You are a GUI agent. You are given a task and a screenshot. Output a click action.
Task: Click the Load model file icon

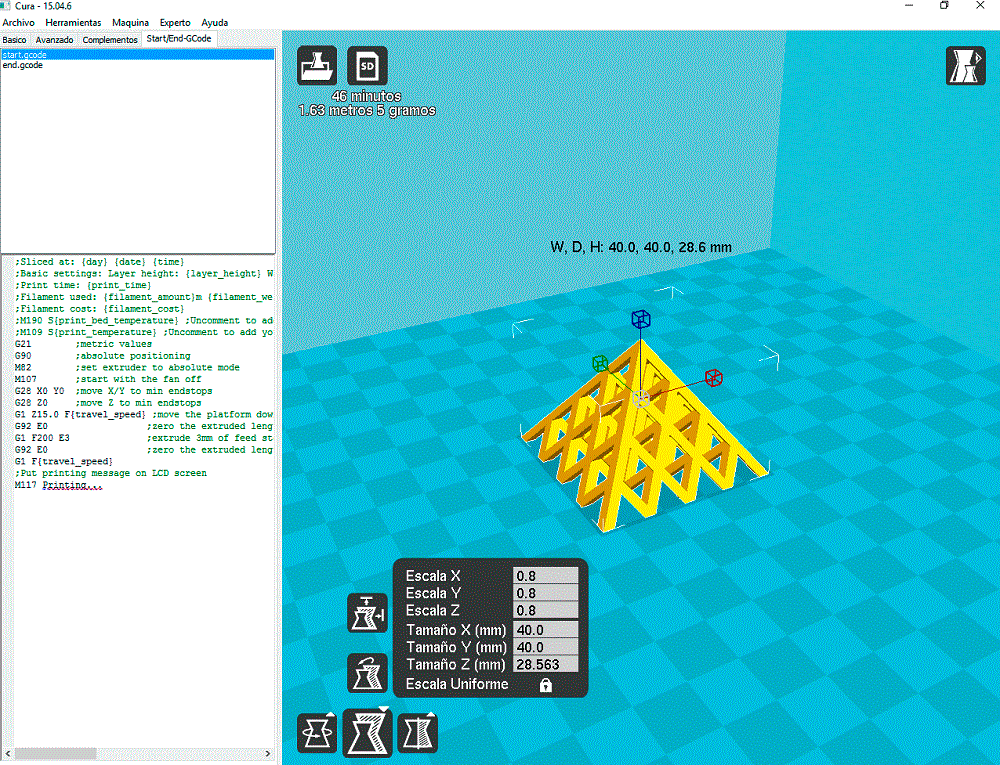pyautogui.click(x=317, y=66)
